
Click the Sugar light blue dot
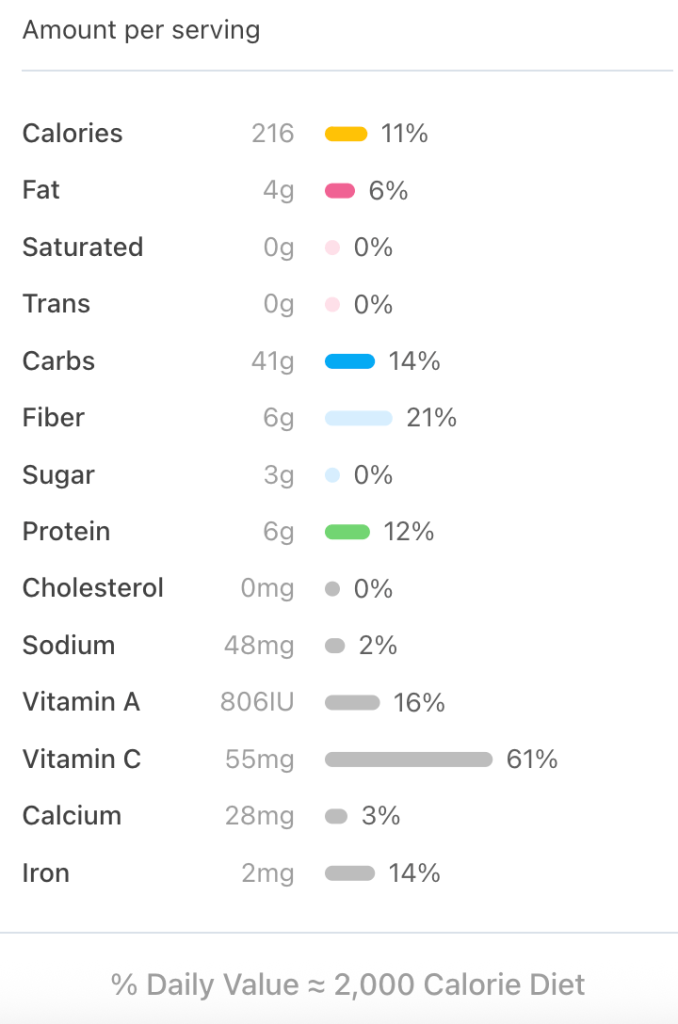coord(333,475)
